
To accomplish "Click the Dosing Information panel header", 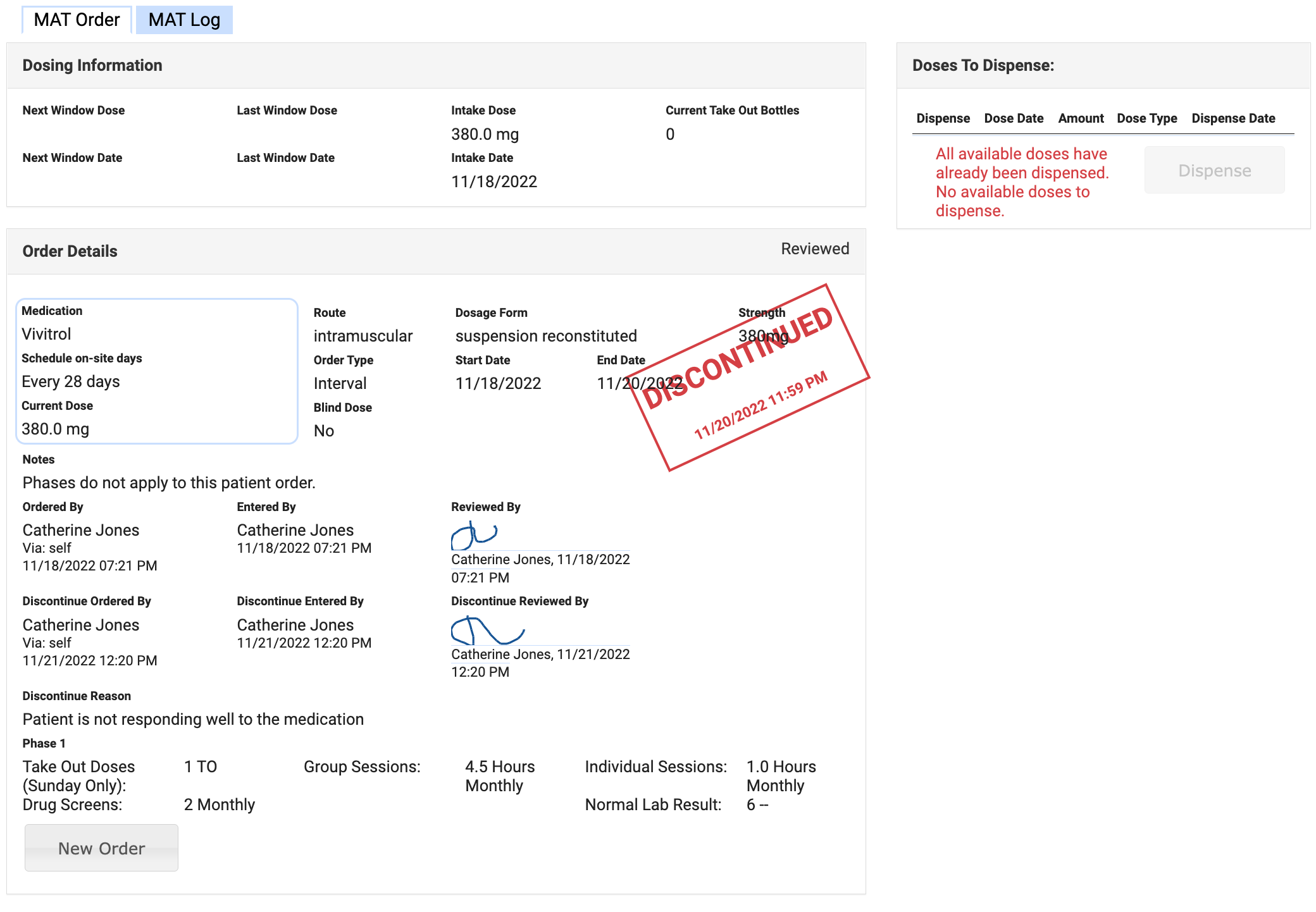I will (x=92, y=66).
